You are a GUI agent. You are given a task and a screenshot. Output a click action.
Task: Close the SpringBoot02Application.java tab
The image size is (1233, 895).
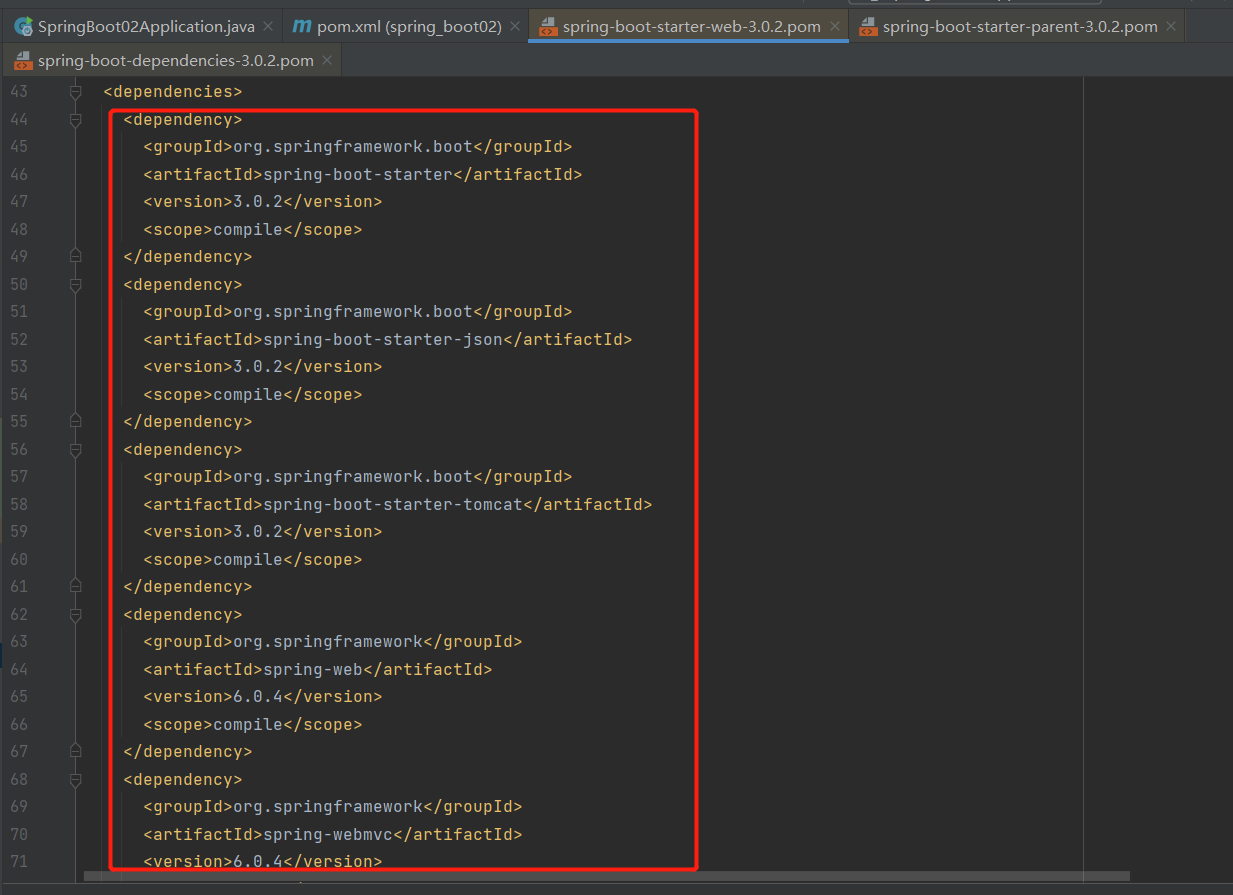coord(267,27)
